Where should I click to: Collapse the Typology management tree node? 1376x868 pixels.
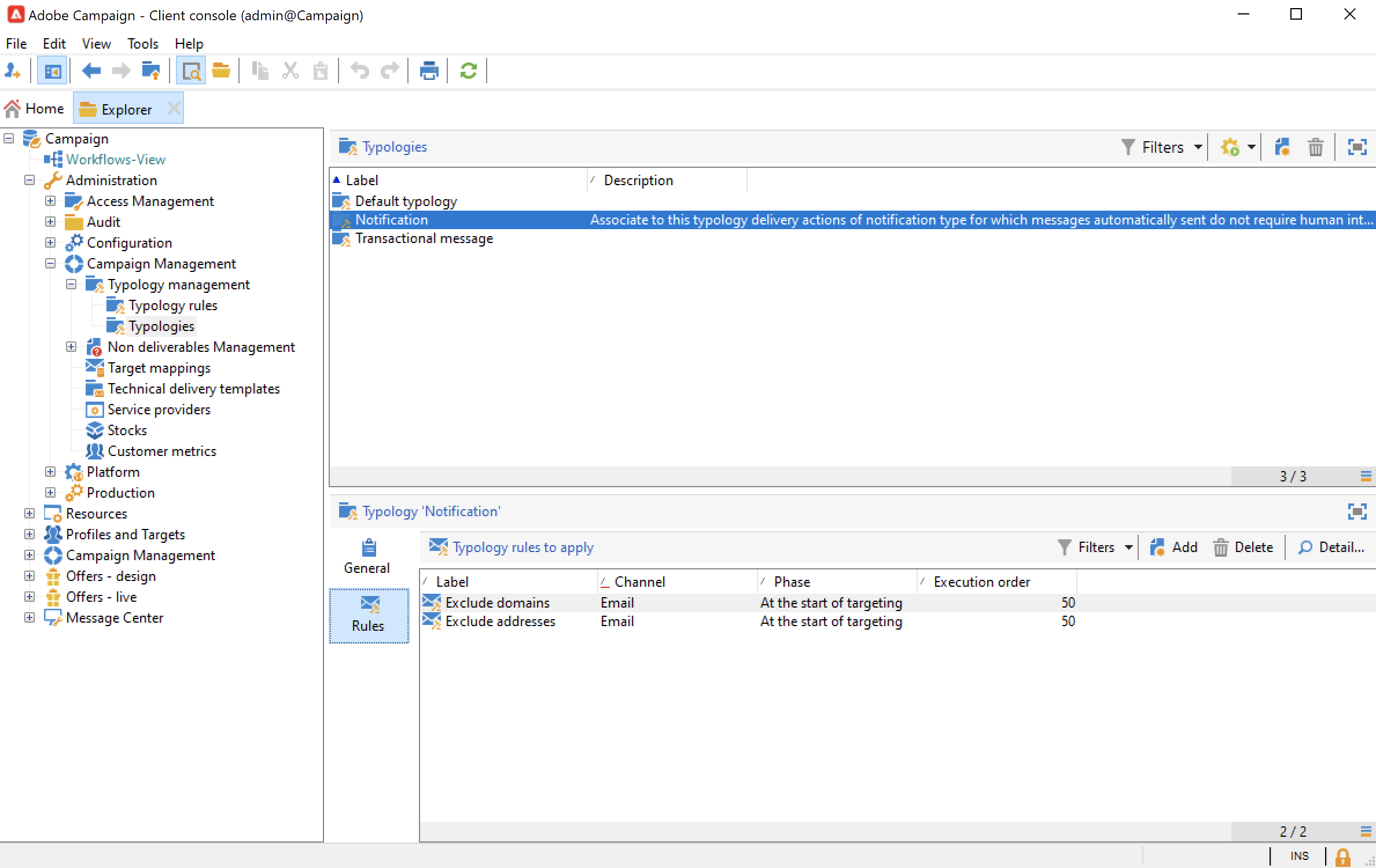71,285
